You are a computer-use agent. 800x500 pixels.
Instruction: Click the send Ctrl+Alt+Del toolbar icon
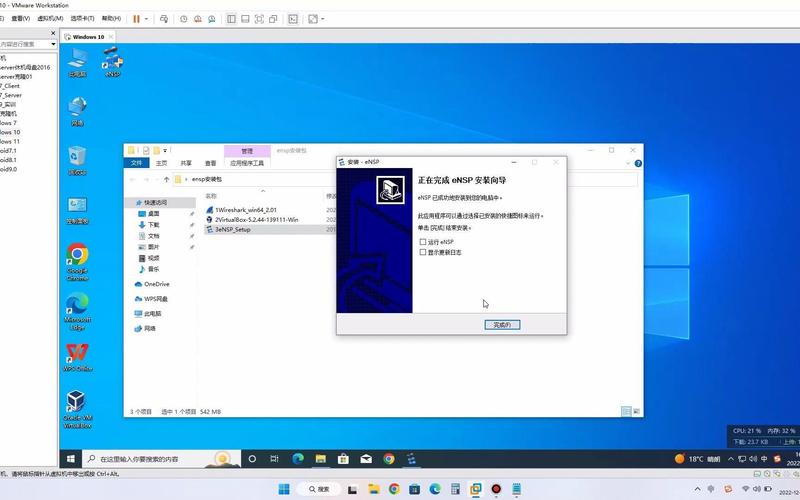pyautogui.click(x=164, y=19)
